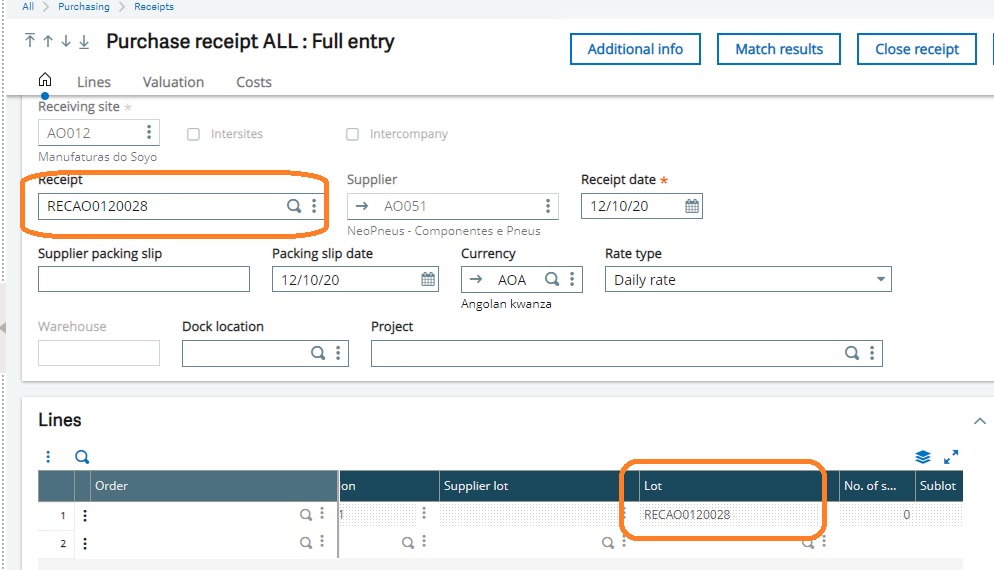Screen dimensions: 994x570
Task: Click the Match results button
Action: point(779,49)
